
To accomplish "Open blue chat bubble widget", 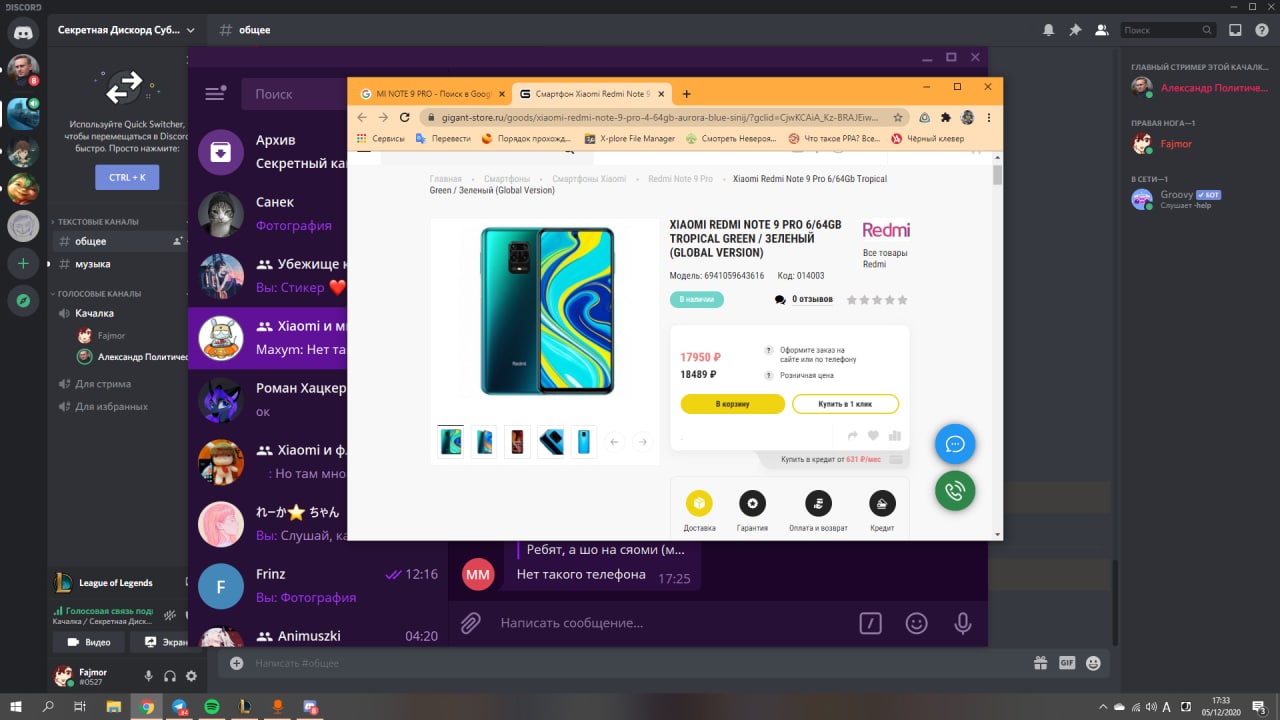I will (955, 444).
